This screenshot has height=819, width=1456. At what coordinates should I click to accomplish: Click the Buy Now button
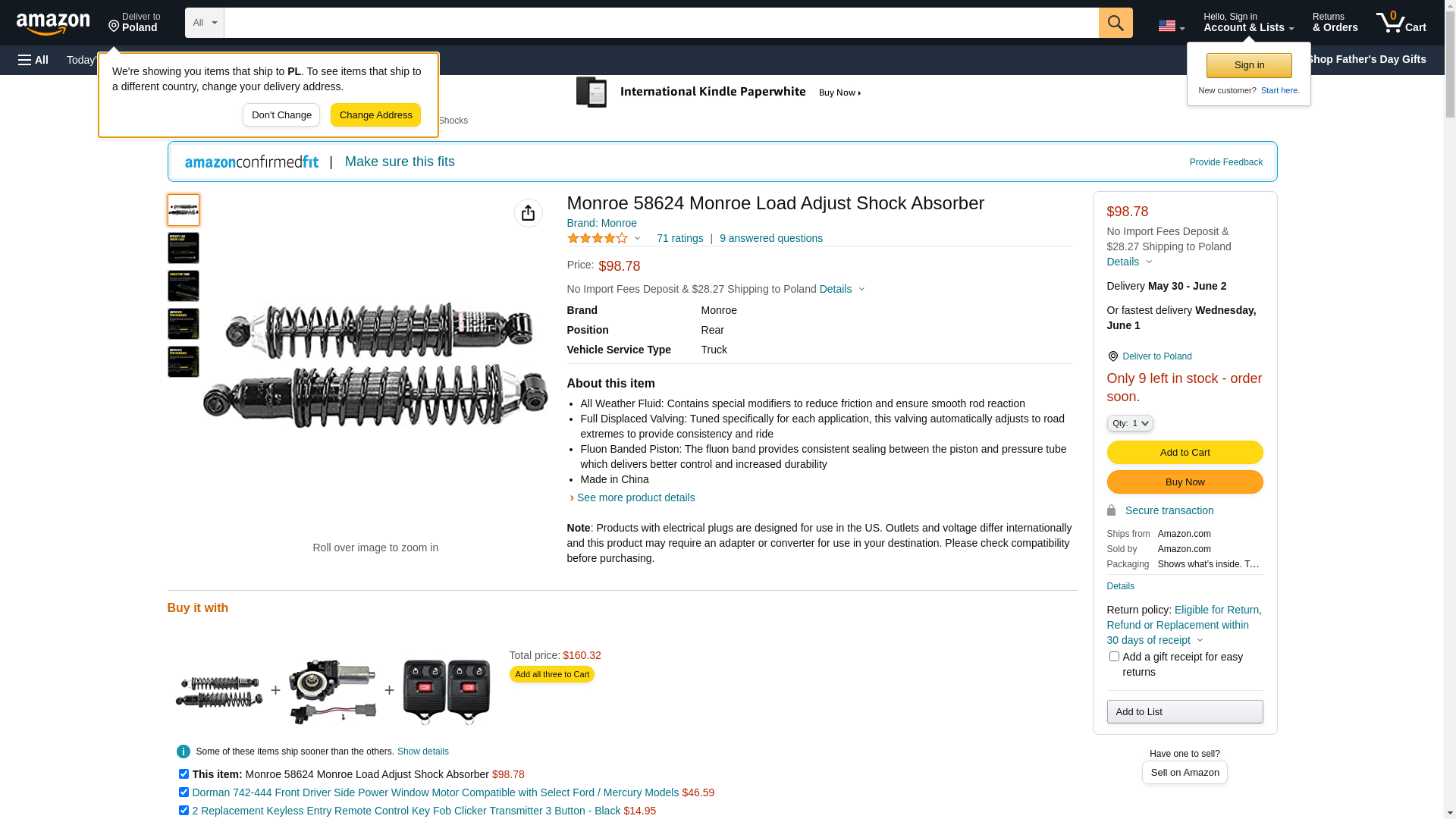pyautogui.click(x=1184, y=482)
